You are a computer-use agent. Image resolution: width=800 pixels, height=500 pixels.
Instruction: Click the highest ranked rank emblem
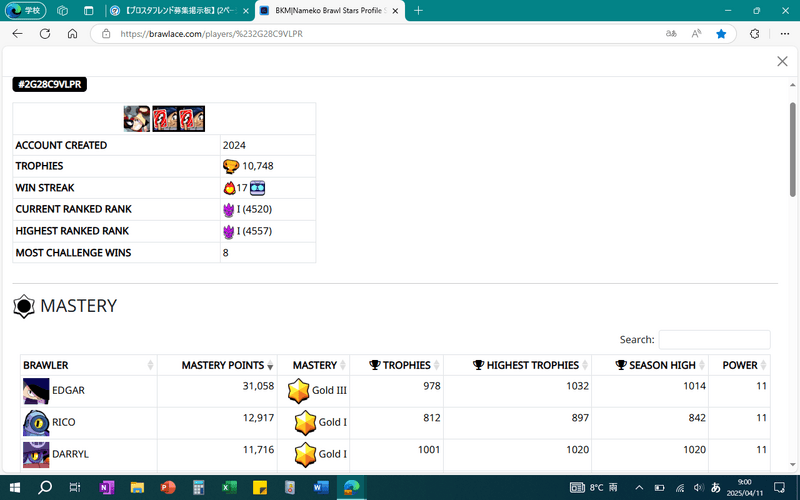[x=229, y=232]
